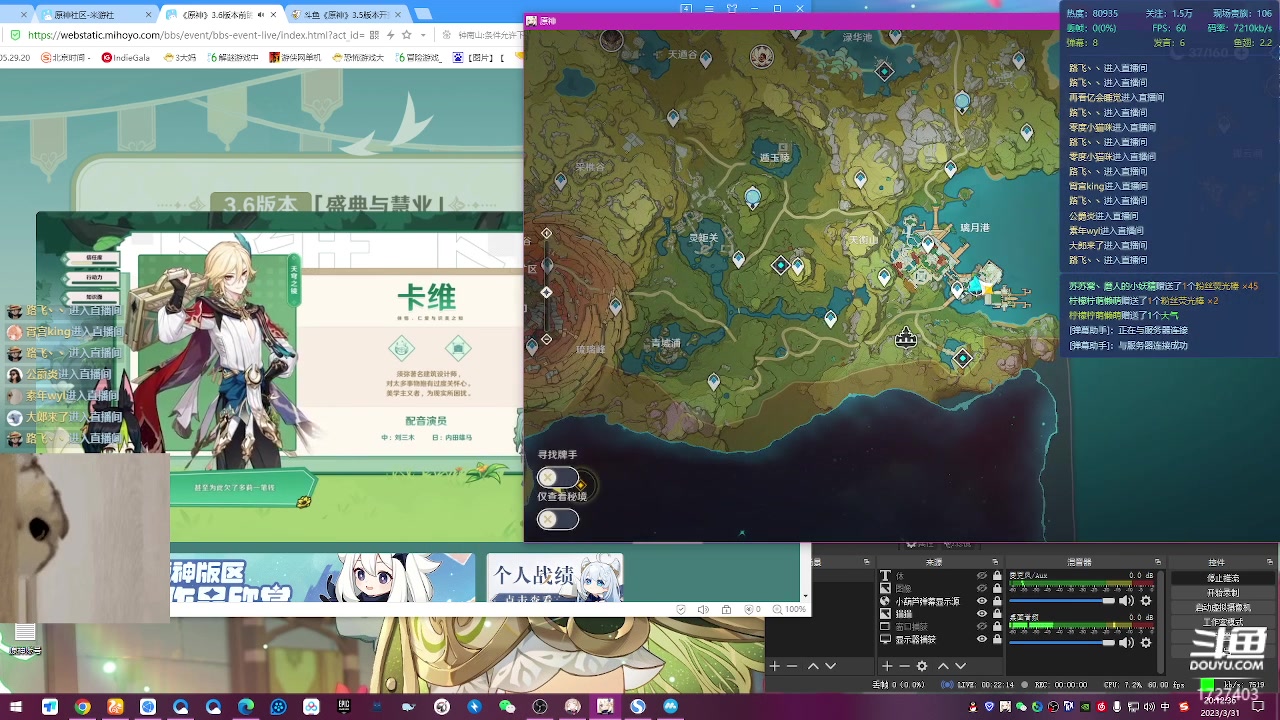Select the 小葫芦弹幕显示源 source row
Image resolution: width=1280 pixels, height=720 pixels.
pyautogui.click(x=940, y=602)
